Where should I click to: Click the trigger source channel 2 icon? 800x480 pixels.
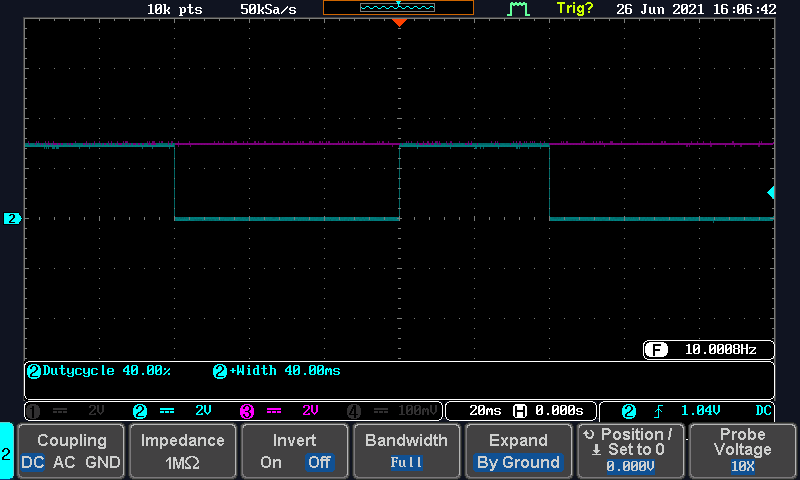coord(629,411)
